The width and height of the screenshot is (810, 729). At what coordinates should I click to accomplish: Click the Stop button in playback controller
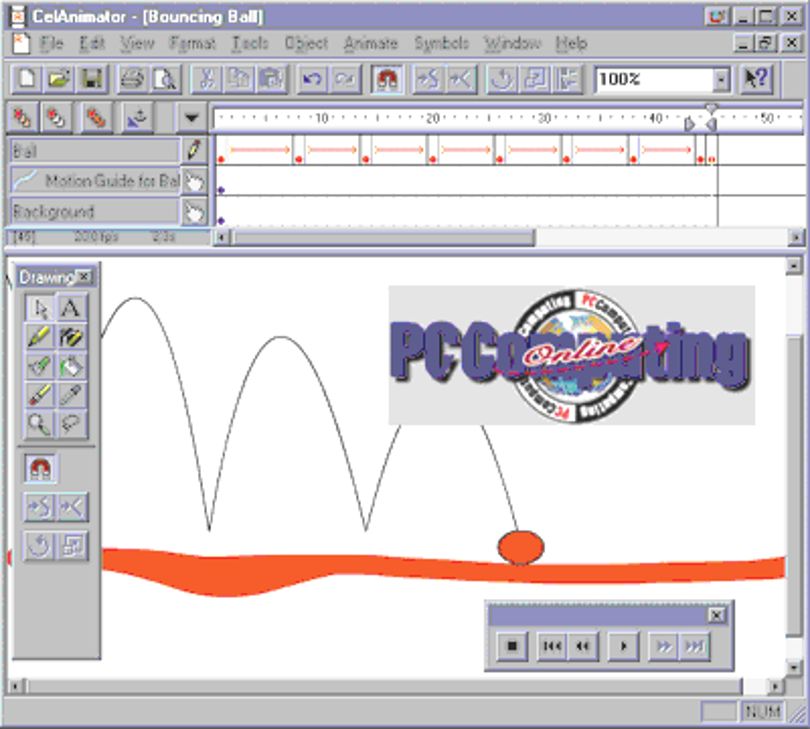512,646
